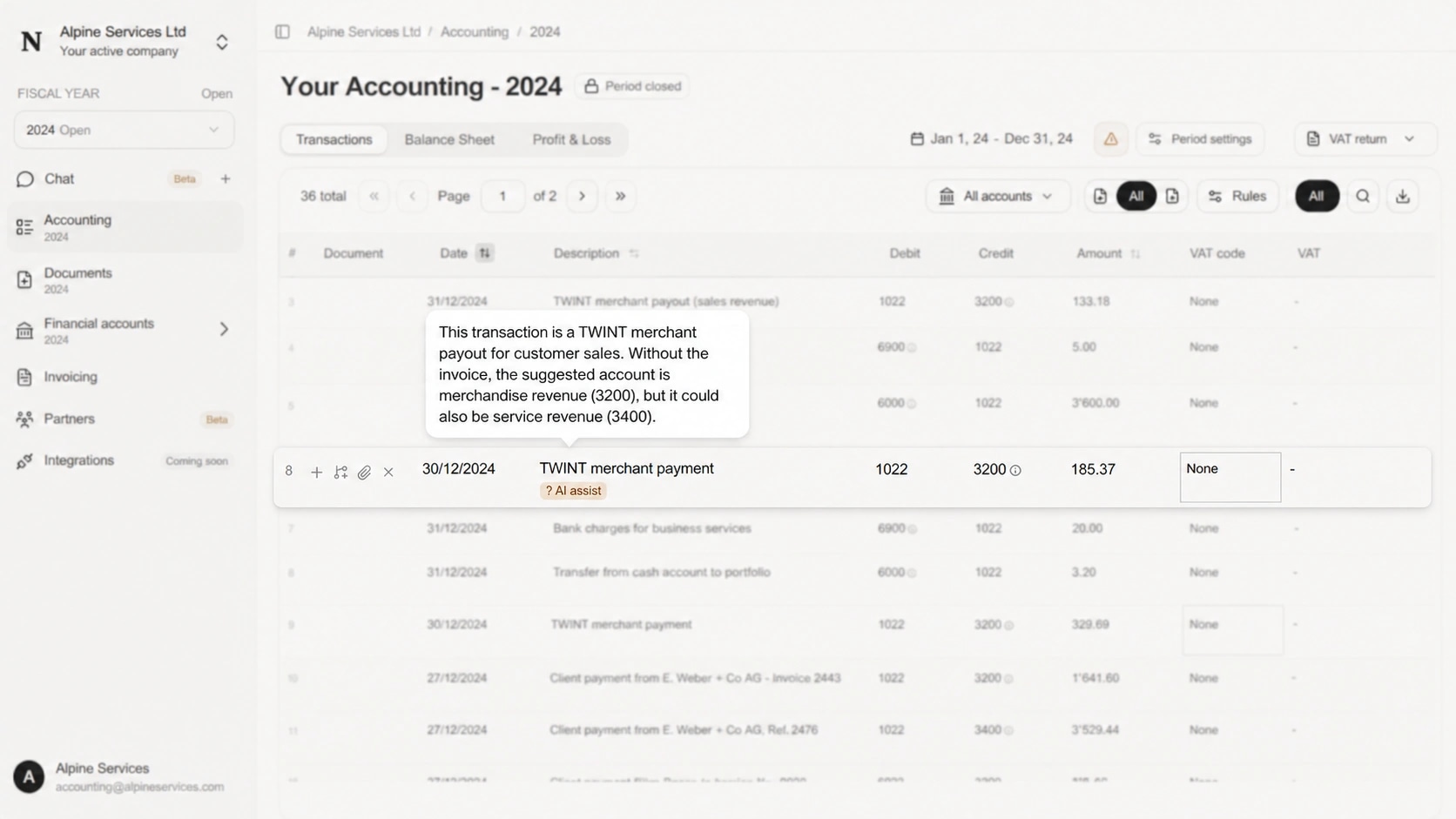Open the VAT return dropdown
Screen dimensions: 1456x819
[1365, 139]
